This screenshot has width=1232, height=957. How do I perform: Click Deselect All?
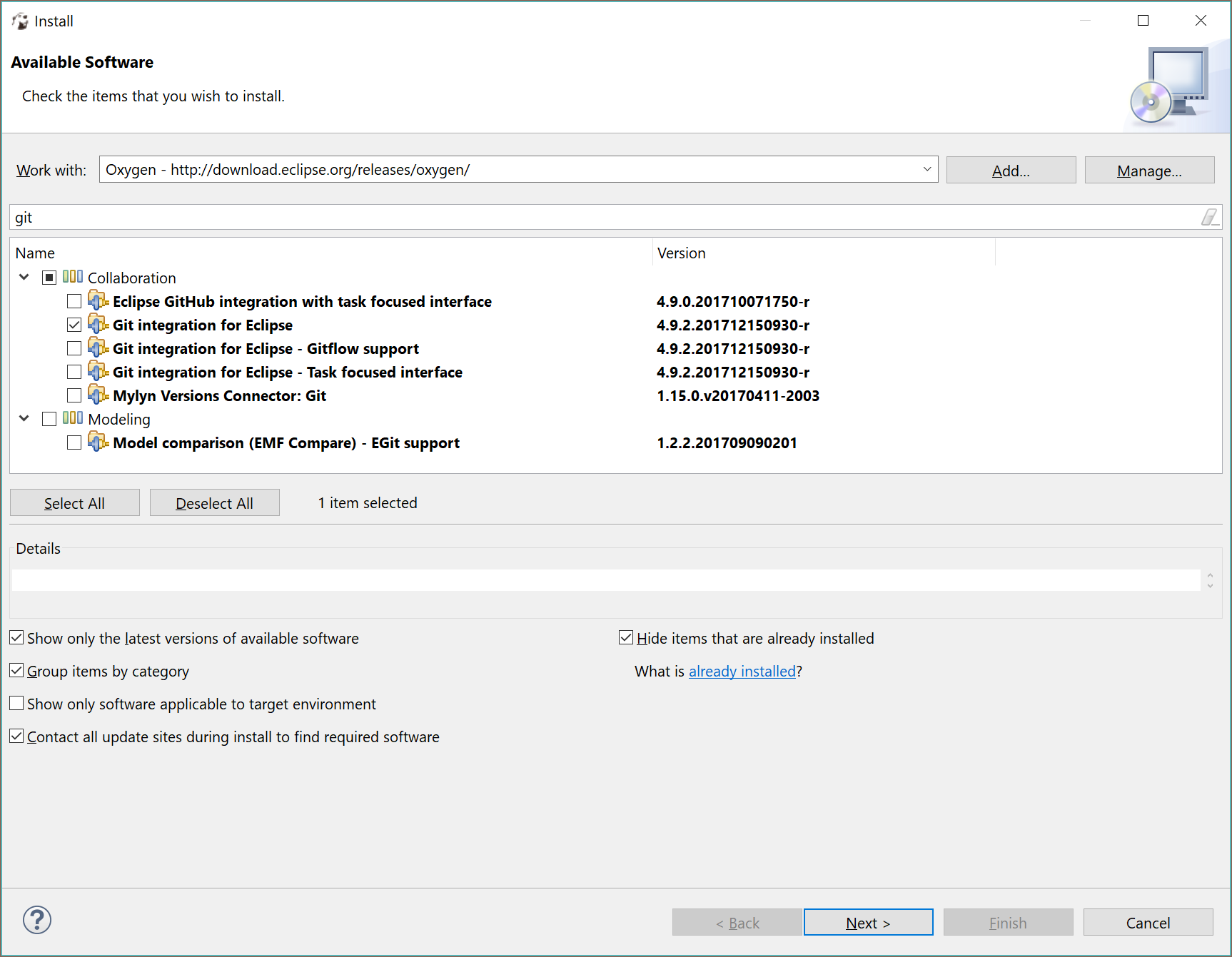(214, 502)
